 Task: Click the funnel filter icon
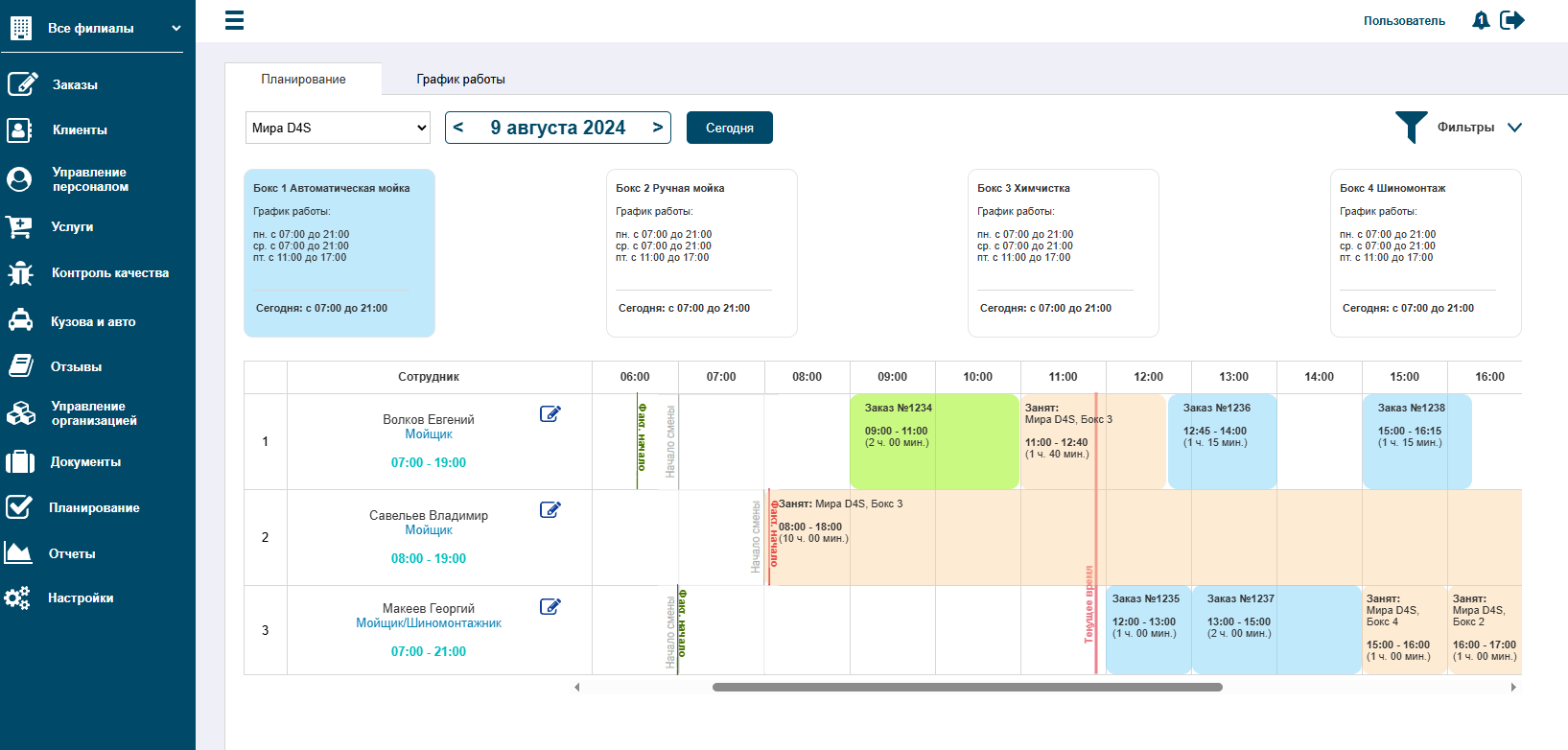click(x=1411, y=128)
